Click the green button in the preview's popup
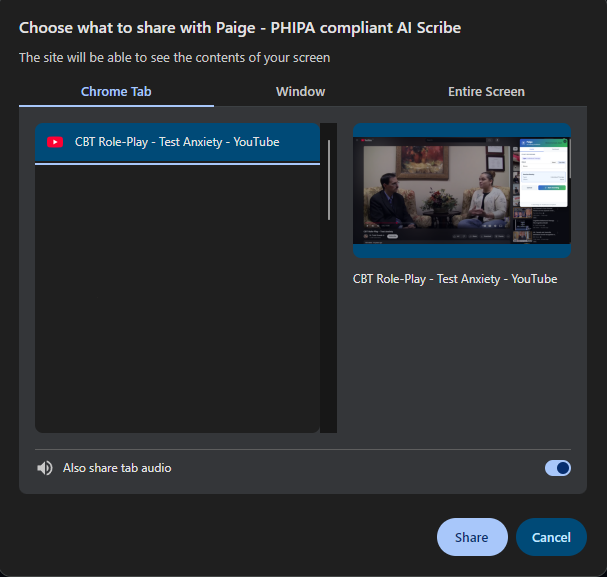607x577 pixels. [x=551, y=186]
